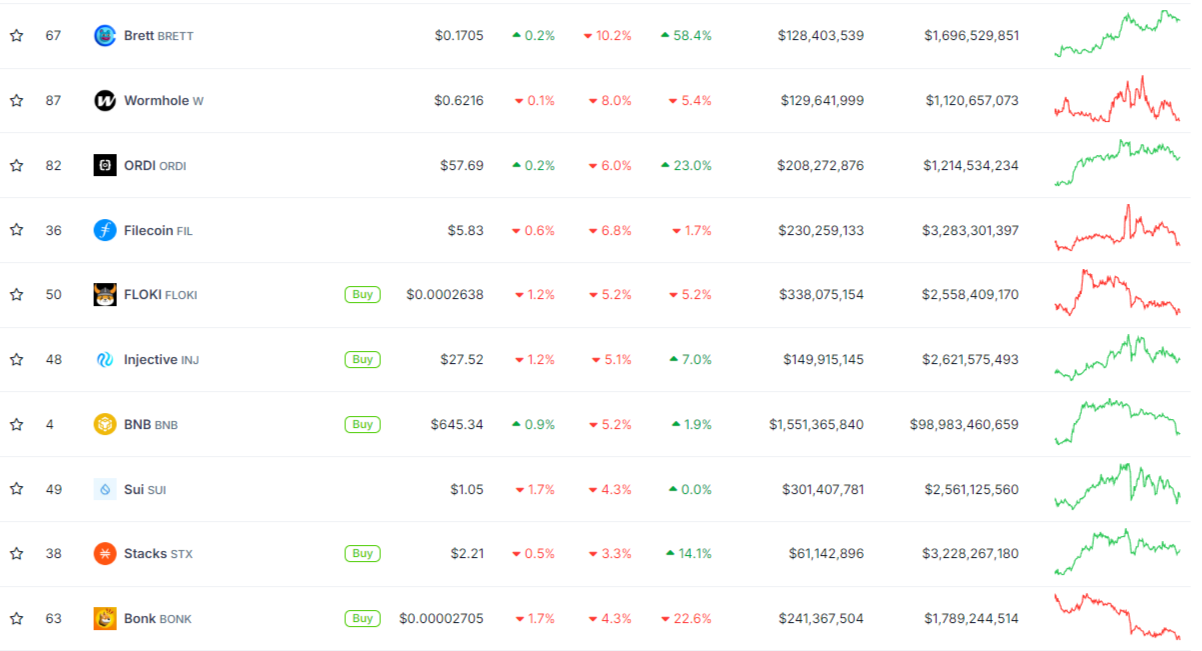Click the Bonk coin logo icon

(105, 619)
